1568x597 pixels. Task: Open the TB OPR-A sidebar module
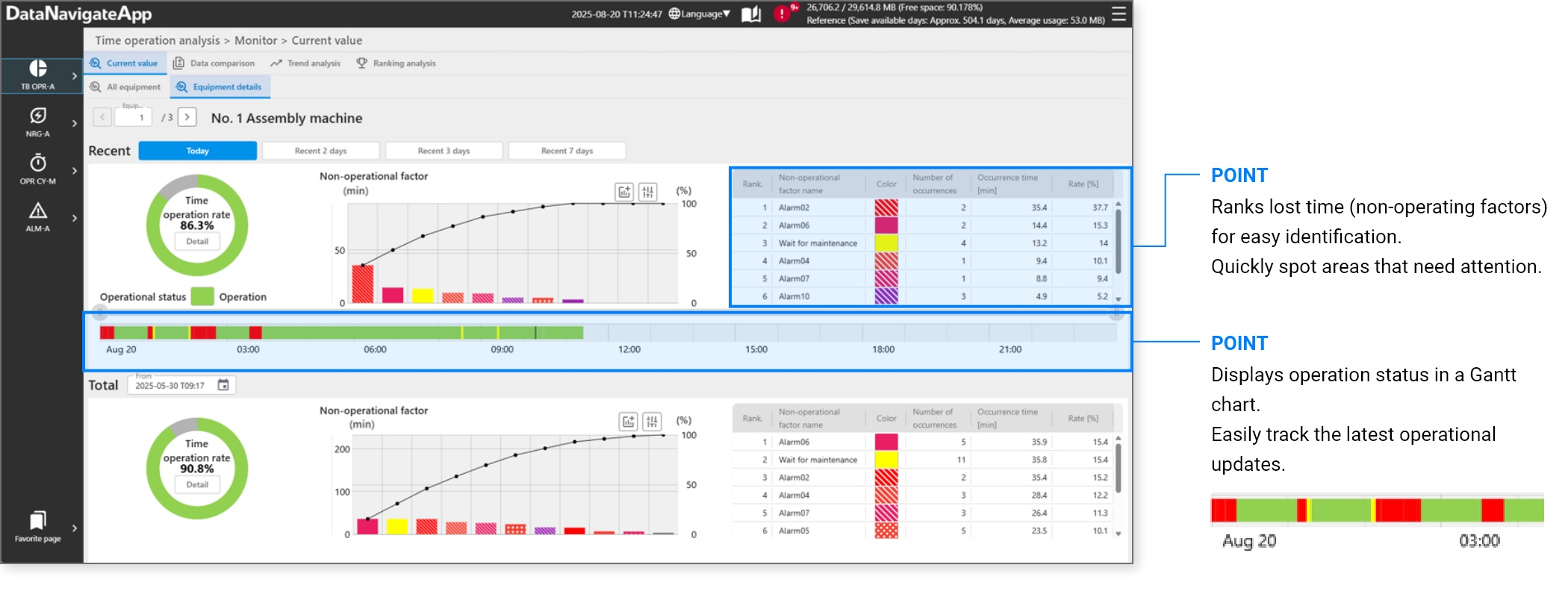[x=38, y=75]
